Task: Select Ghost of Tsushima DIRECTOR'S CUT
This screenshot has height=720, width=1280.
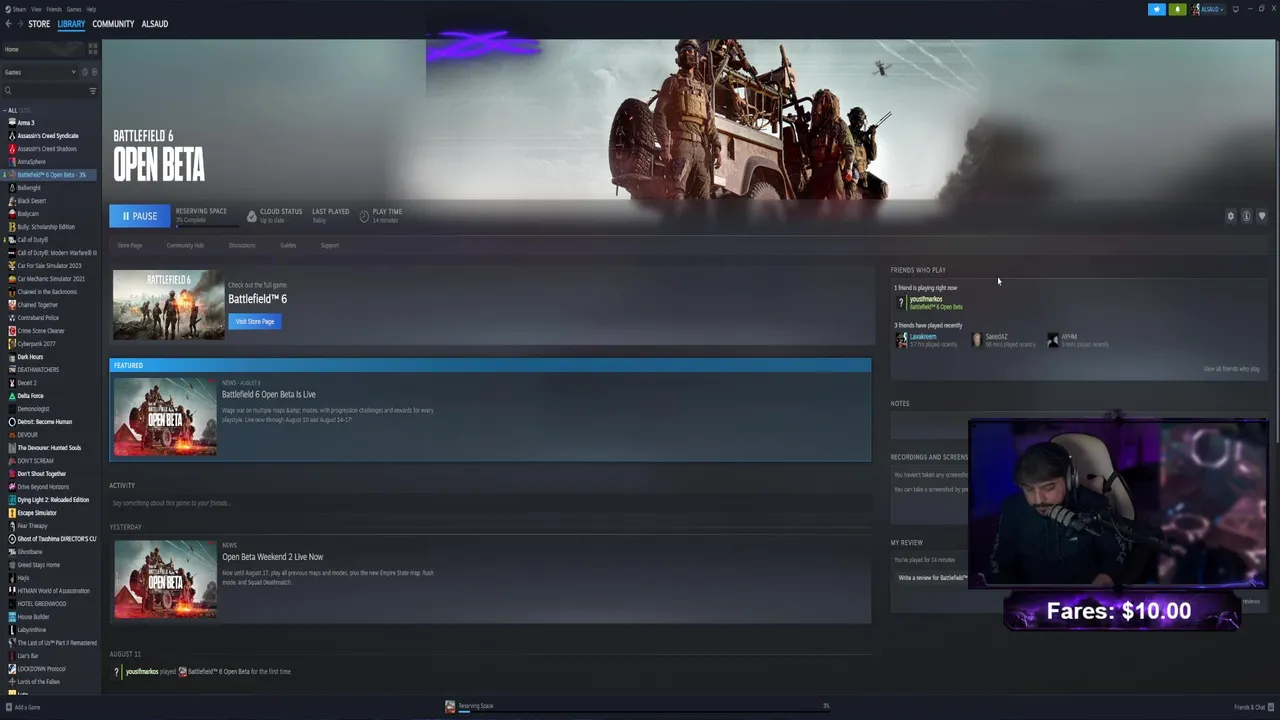Action: [x=57, y=539]
